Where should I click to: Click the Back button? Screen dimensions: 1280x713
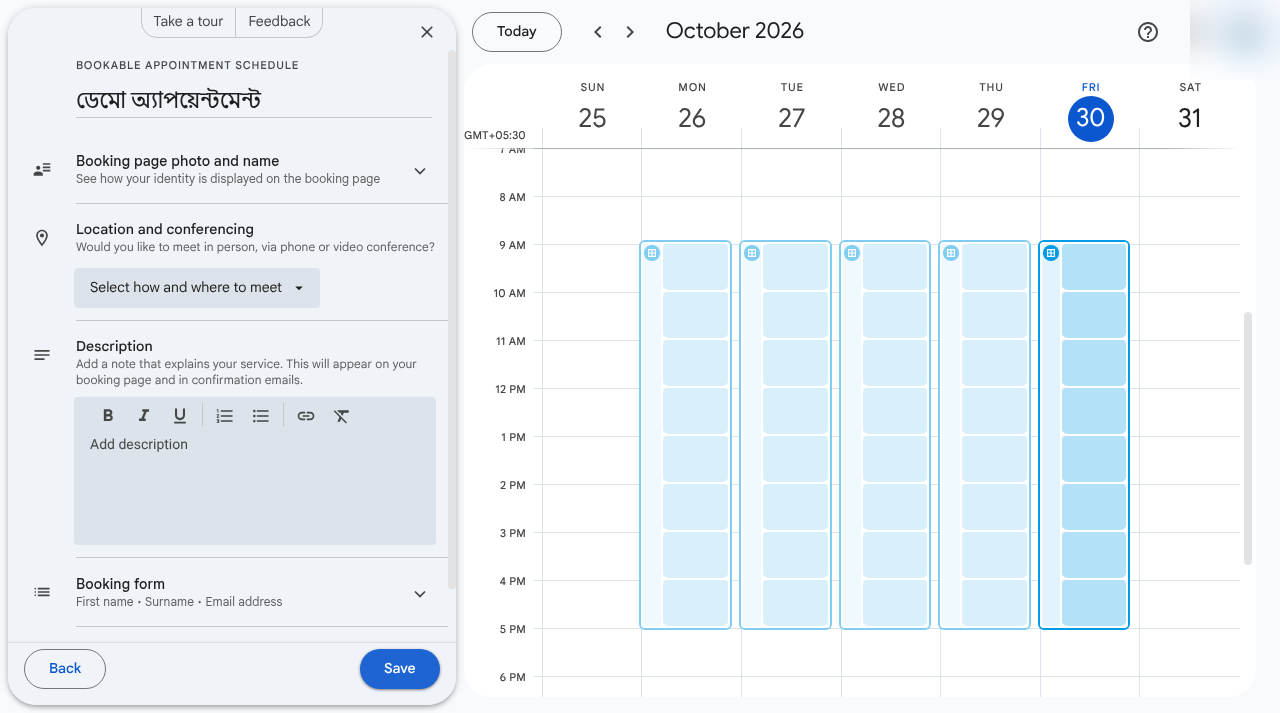pos(65,669)
